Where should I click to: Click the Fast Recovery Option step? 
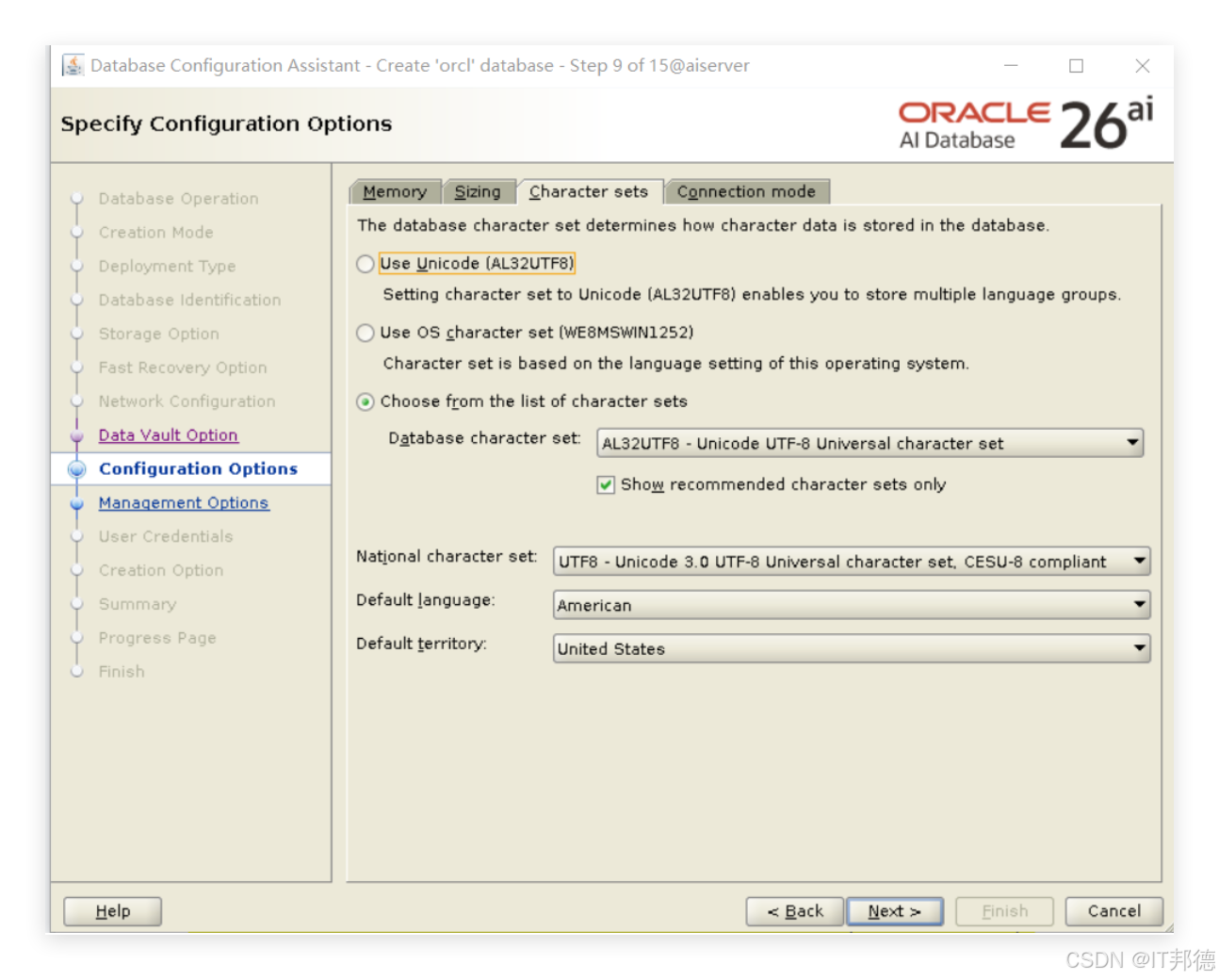coord(183,368)
